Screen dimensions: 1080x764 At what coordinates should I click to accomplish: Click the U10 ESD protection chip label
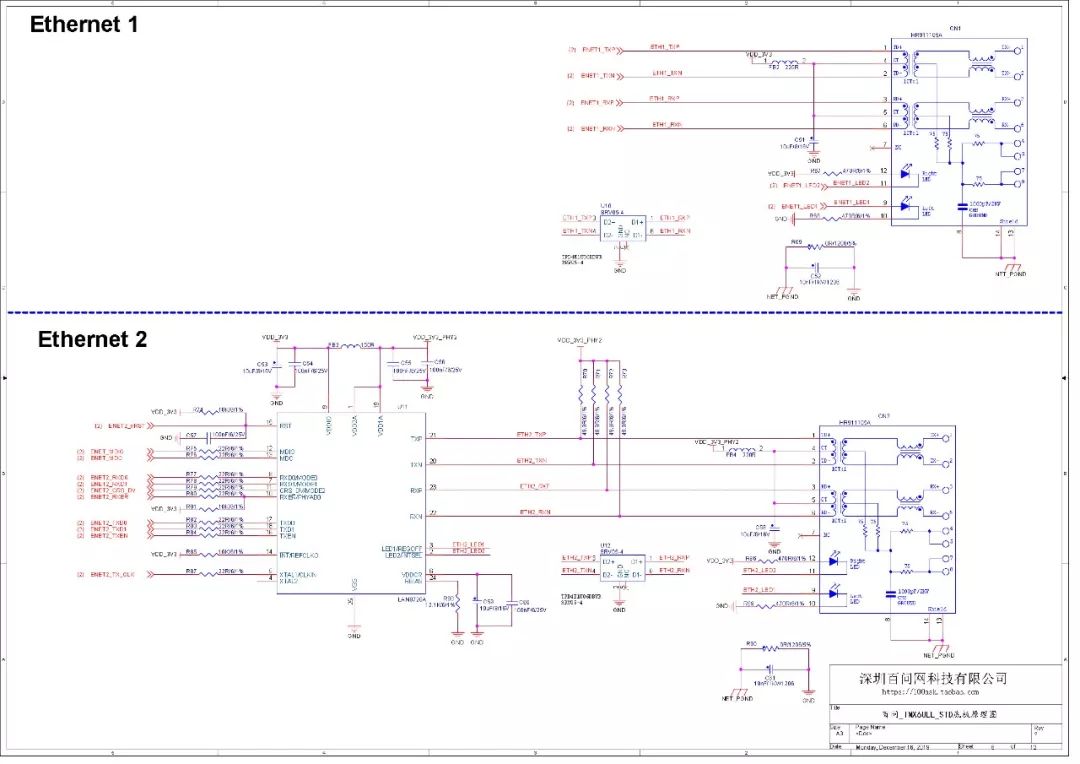(605, 205)
